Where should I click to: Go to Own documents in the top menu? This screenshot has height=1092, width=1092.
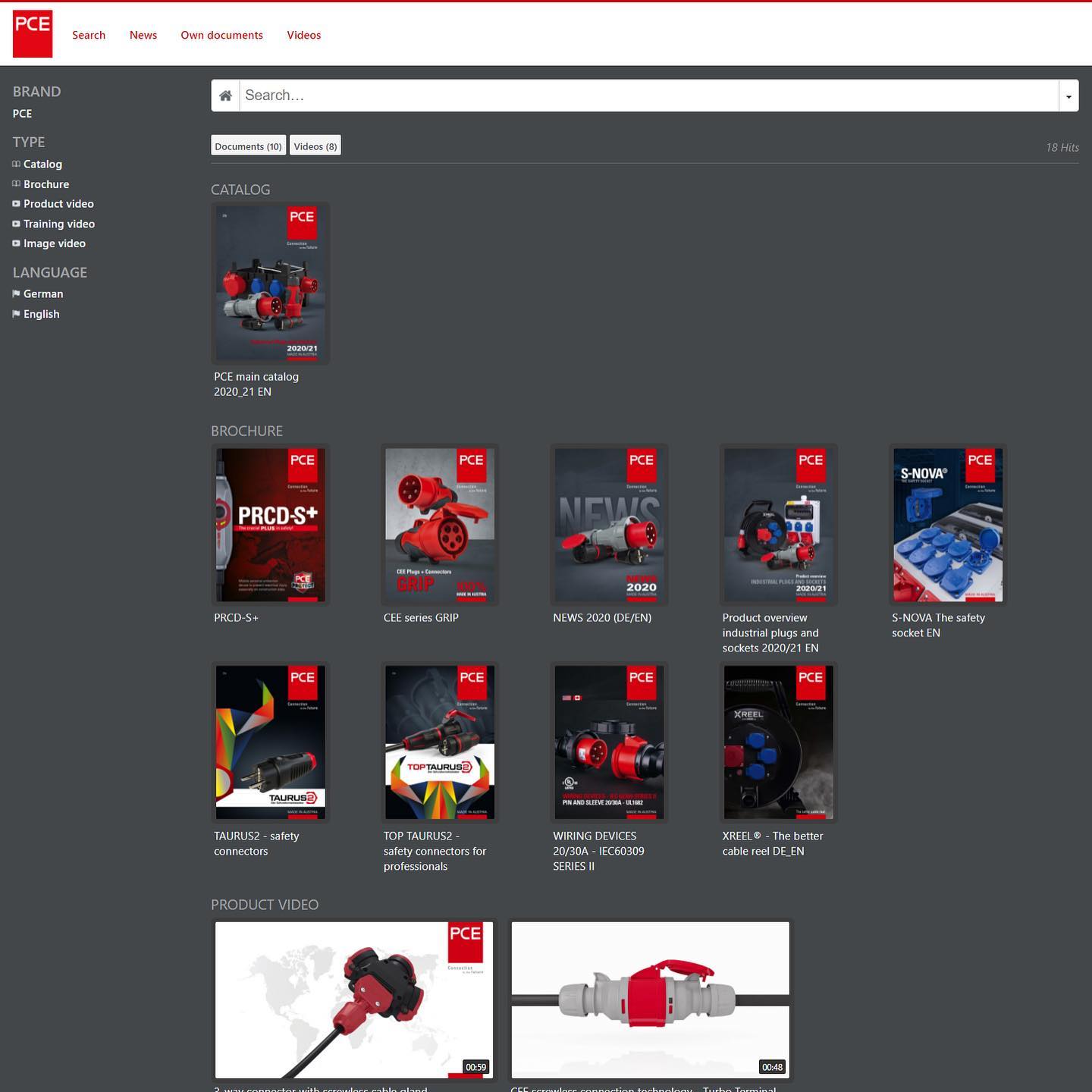coord(221,35)
